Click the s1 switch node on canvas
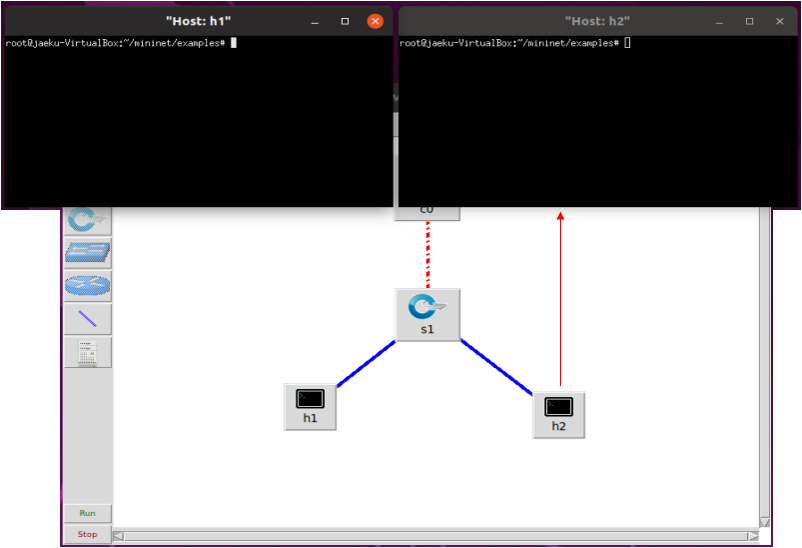 pos(428,315)
